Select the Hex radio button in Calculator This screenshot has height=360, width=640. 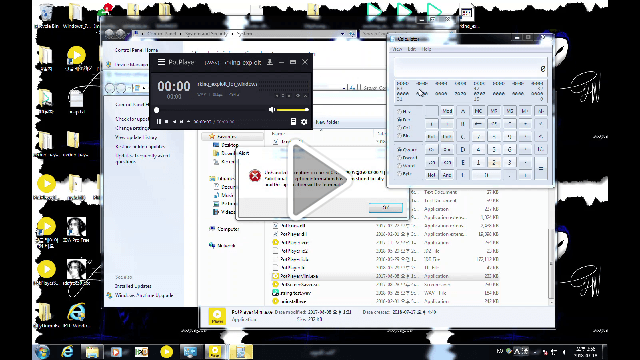(404, 111)
